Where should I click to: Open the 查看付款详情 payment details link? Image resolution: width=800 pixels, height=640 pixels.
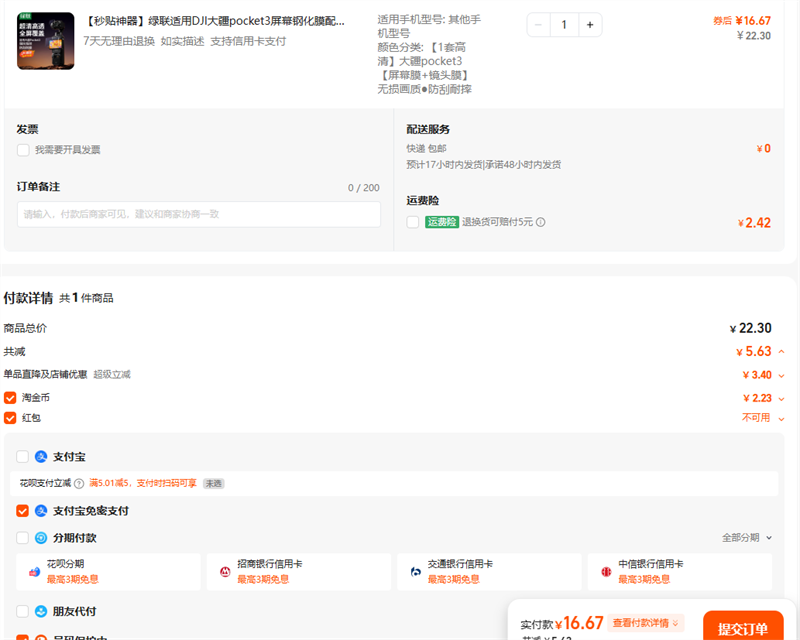pos(646,623)
